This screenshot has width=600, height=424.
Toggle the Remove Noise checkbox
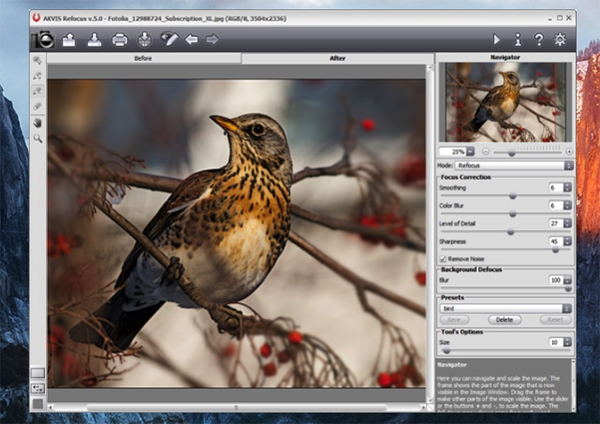443,259
